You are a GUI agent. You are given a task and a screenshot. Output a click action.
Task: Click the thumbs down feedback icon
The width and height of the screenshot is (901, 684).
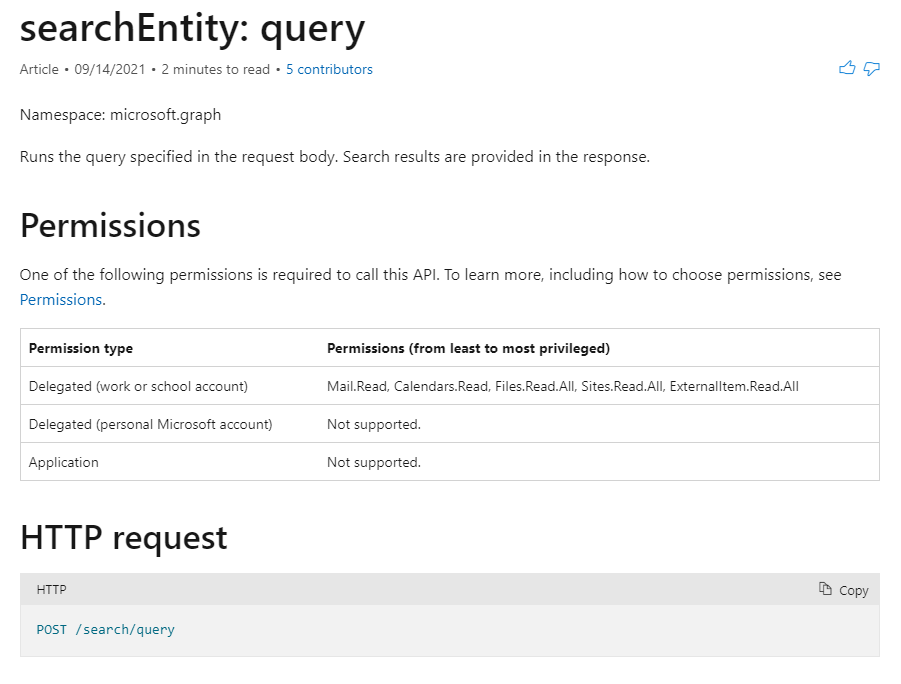tap(871, 68)
